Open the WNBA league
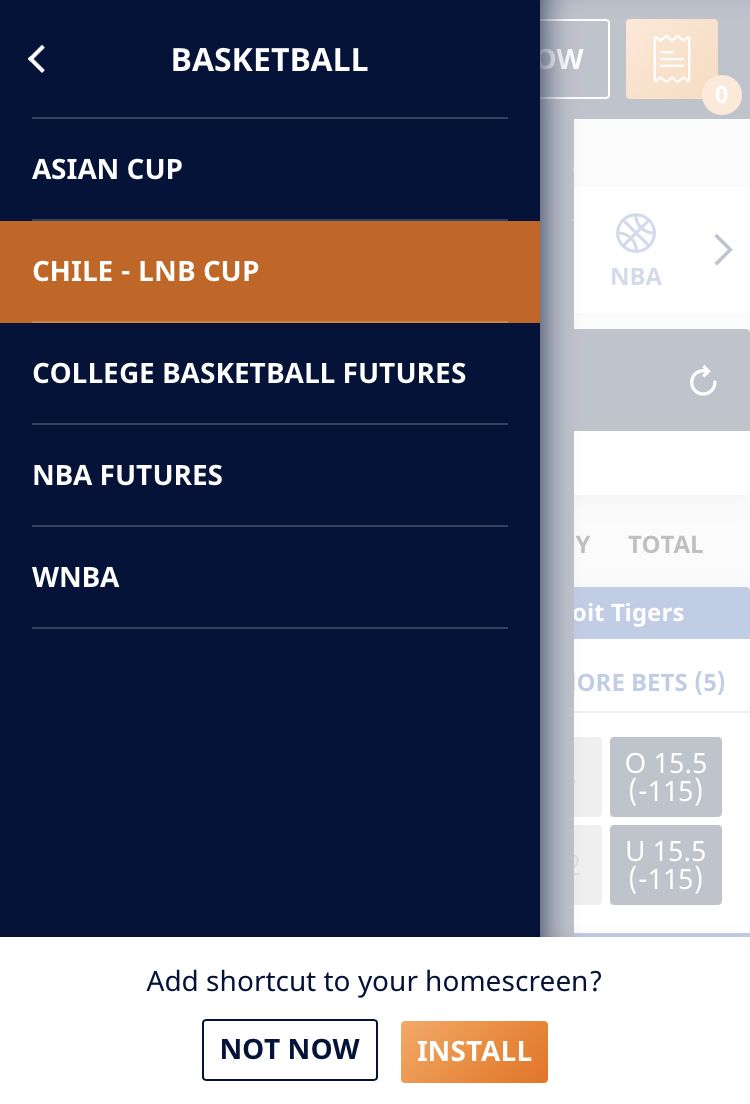Image resolution: width=750 pixels, height=1104 pixels. pos(270,577)
